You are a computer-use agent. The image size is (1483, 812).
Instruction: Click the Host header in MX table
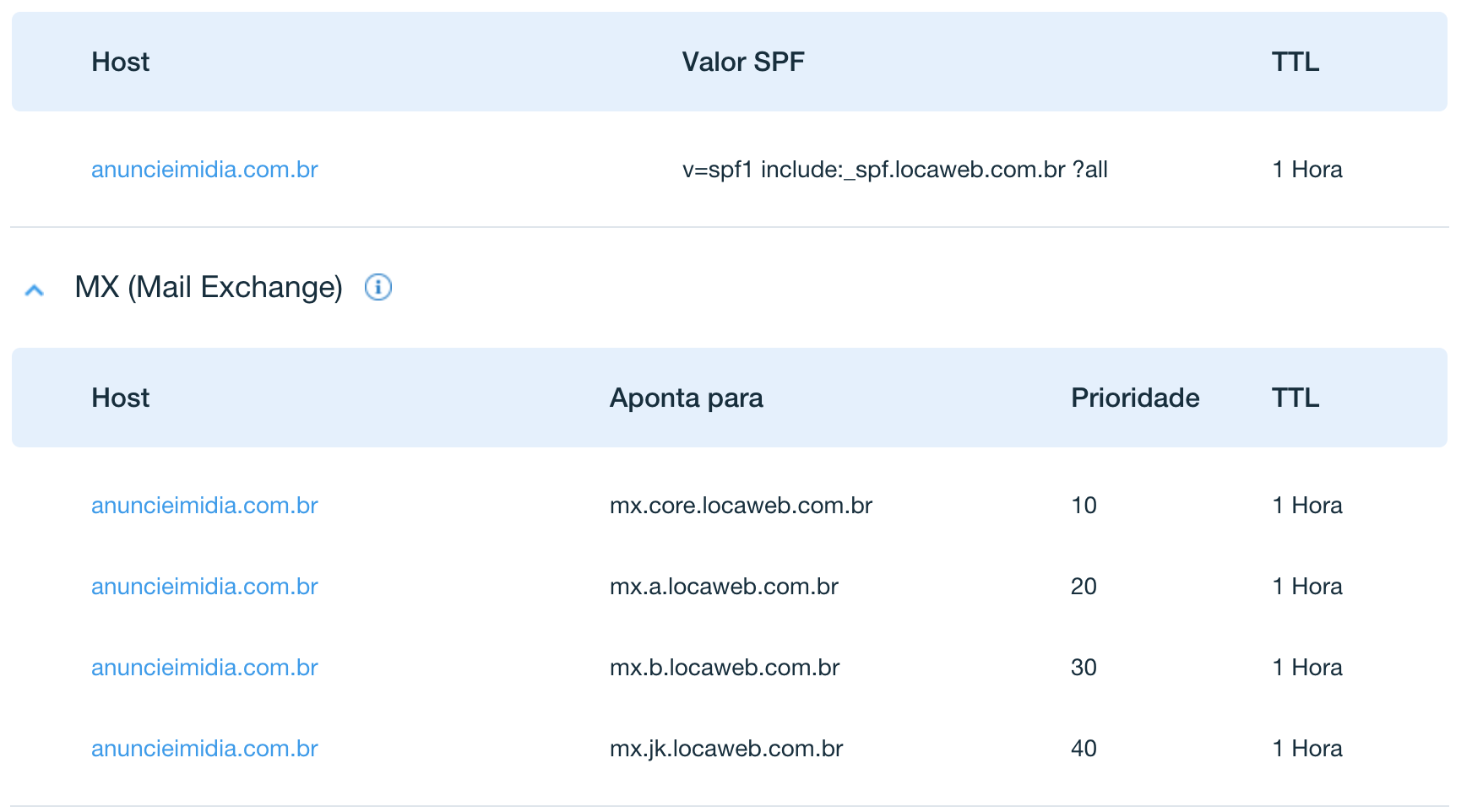coord(121,398)
